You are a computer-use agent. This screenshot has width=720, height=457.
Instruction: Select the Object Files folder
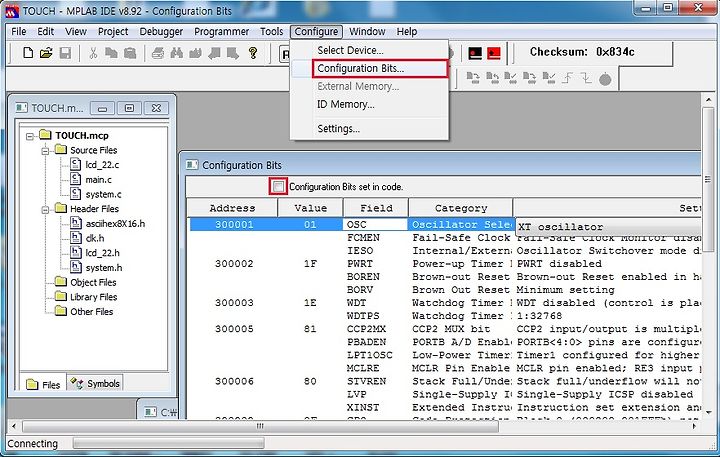(93, 282)
